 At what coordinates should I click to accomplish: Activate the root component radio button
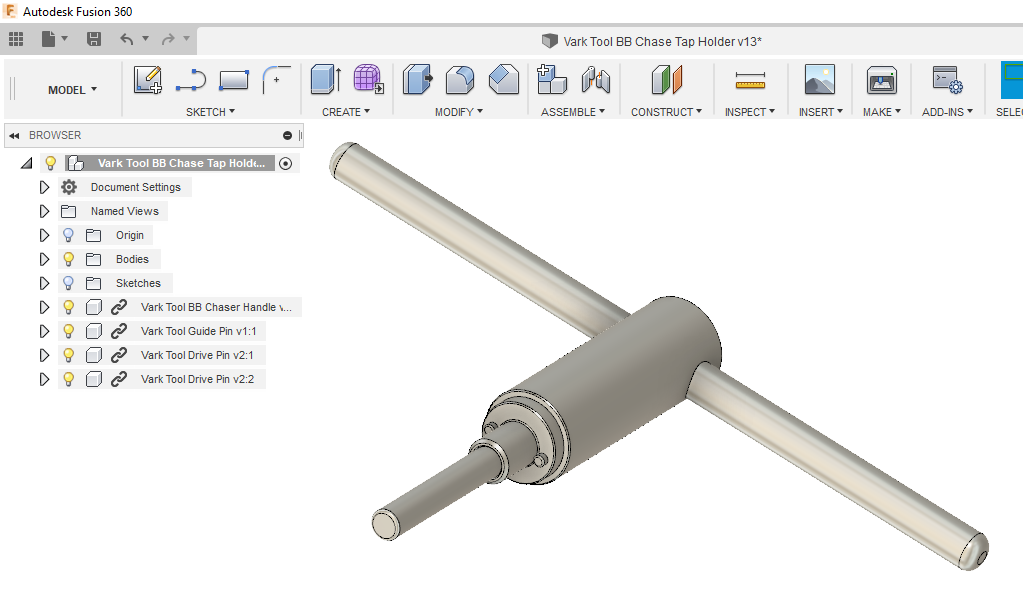286,163
